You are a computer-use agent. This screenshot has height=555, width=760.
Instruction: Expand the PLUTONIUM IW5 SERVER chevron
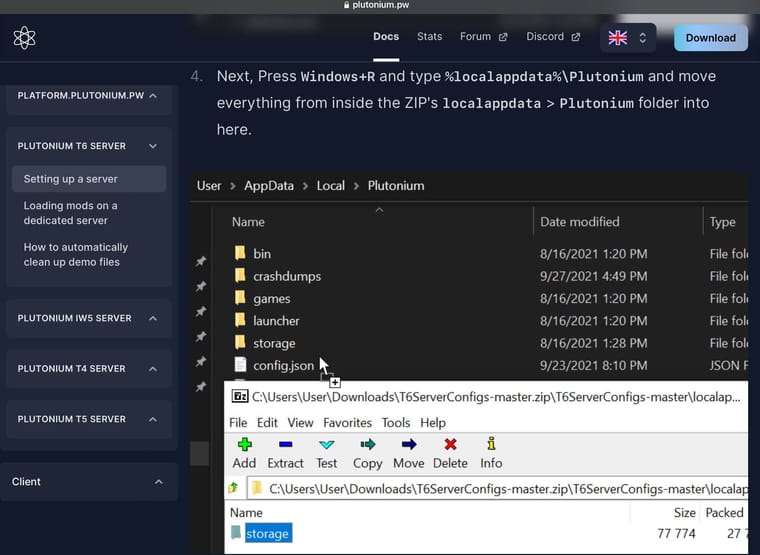pos(153,318)
